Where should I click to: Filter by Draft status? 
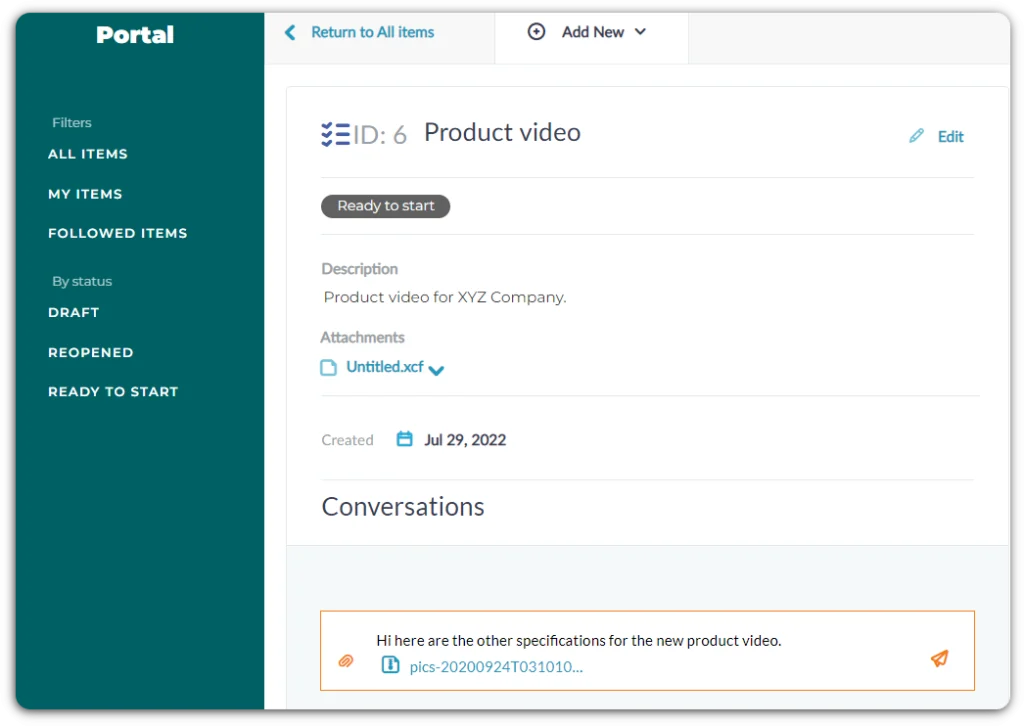(74, 312)
